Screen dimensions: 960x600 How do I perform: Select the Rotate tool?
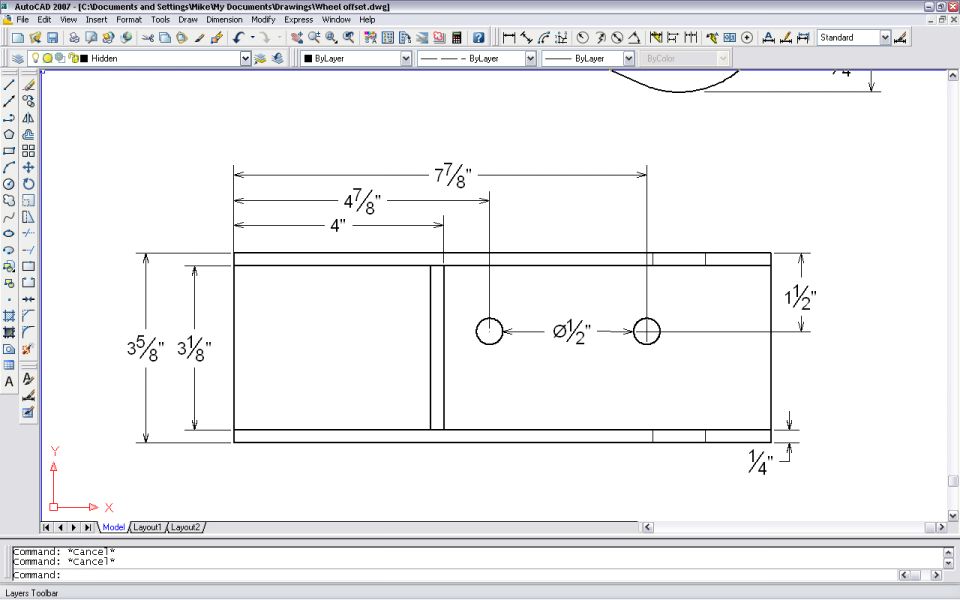(28, 184)
